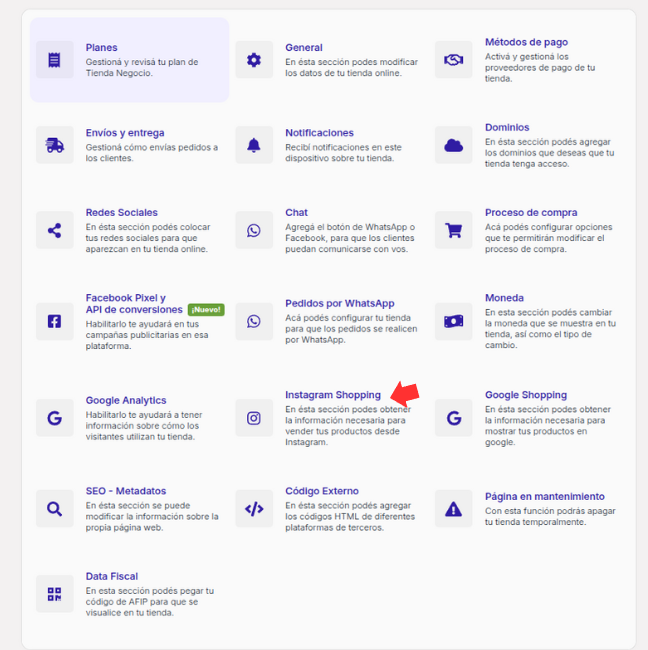The height and width of the screenshot is (650, 648).
Task: Click the Facebook Pixel icon
Action: point(54,321)
